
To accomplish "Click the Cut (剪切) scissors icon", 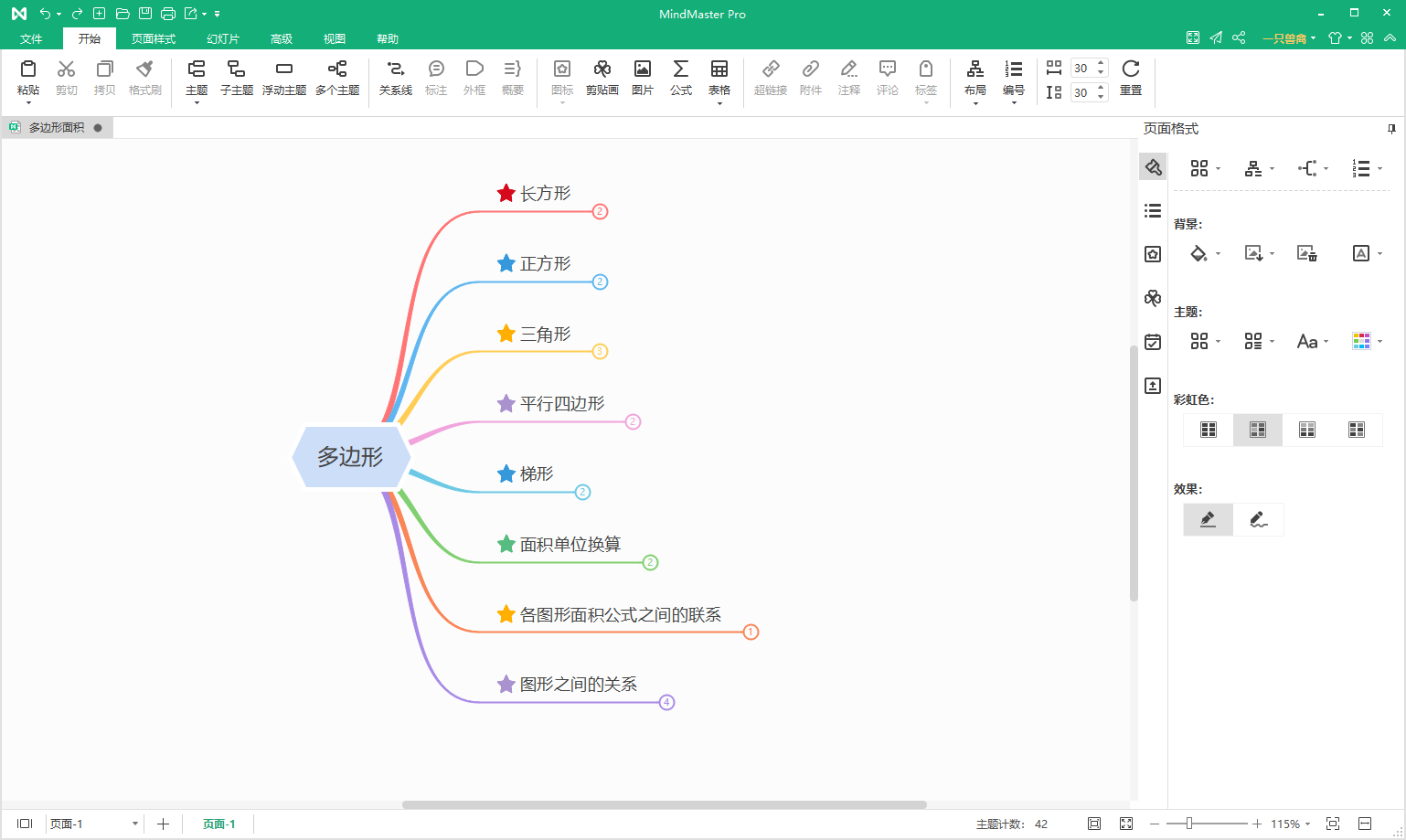I will (66, 69).
